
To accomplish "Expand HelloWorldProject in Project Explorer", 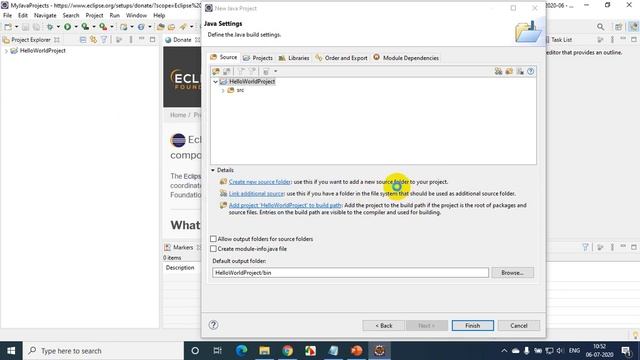I will (x=6, y=51).
